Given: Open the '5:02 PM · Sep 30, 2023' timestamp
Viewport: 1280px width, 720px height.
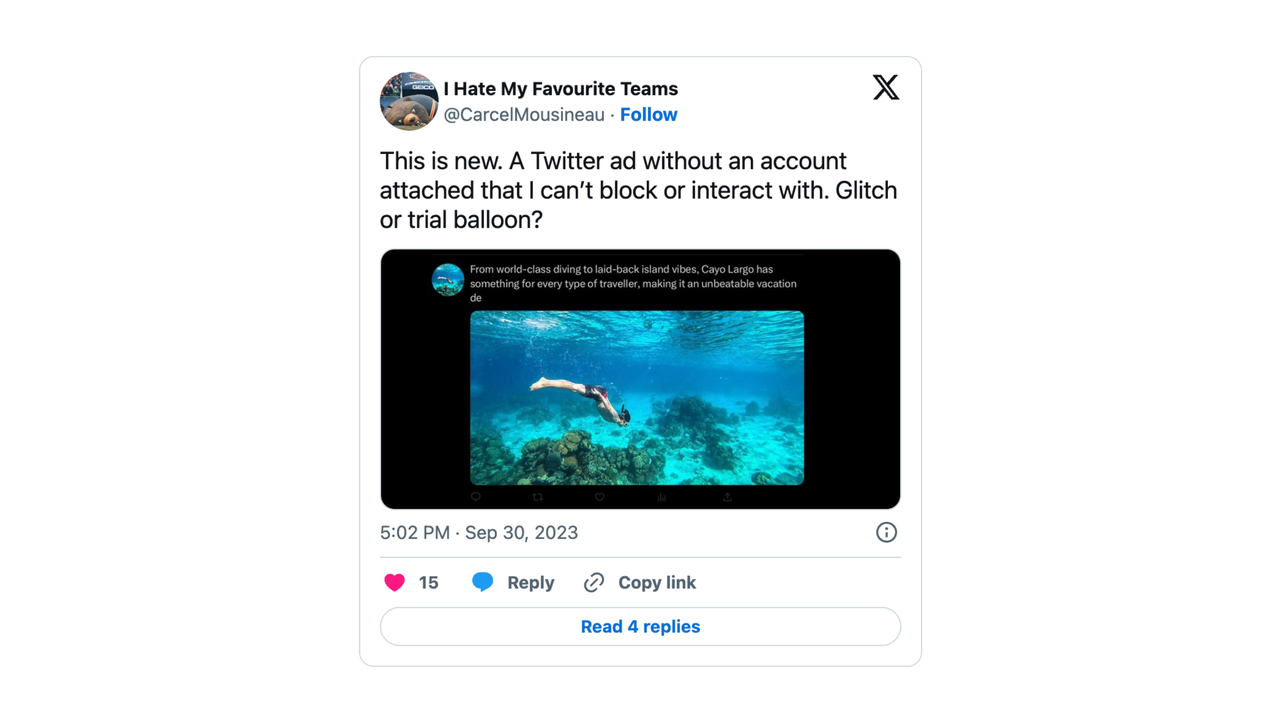Looking at the screenshot, I should tap(479, 532).
